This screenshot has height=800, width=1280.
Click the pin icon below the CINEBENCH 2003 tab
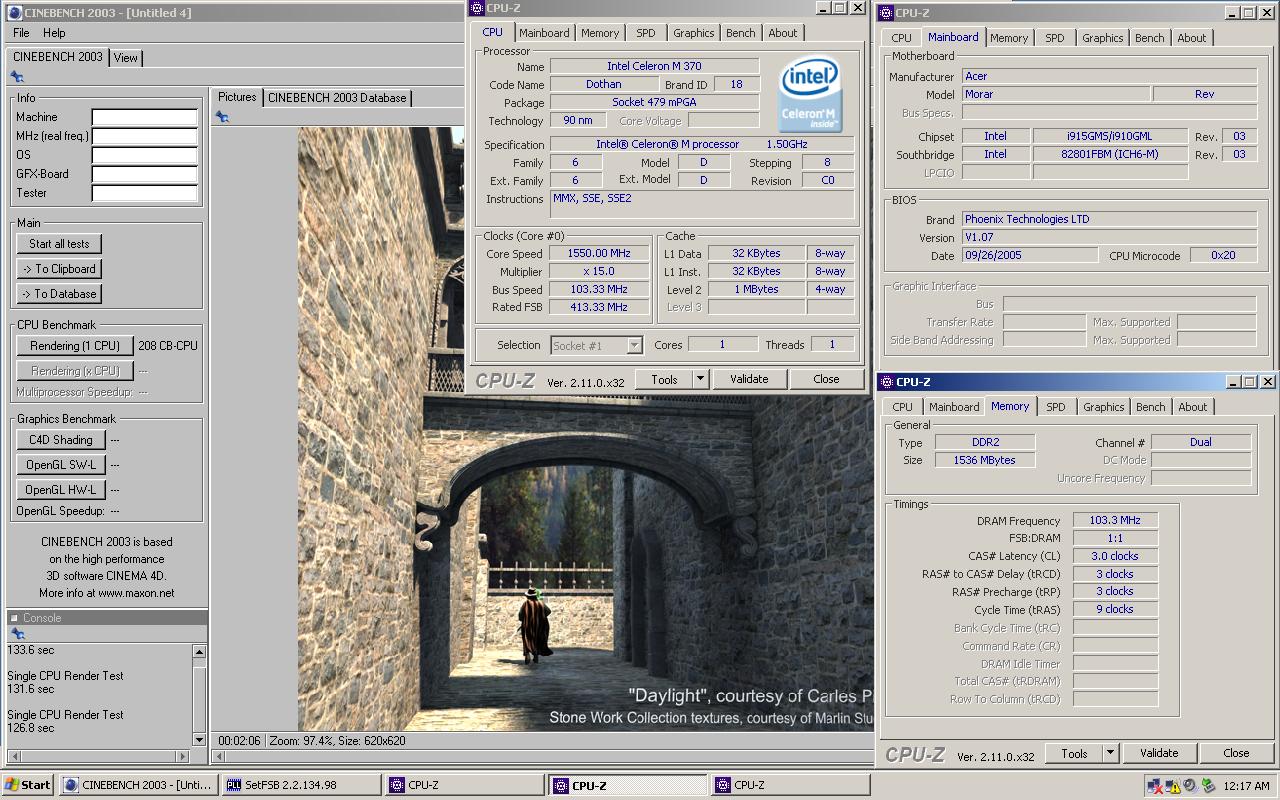click(x=17, y=77)
